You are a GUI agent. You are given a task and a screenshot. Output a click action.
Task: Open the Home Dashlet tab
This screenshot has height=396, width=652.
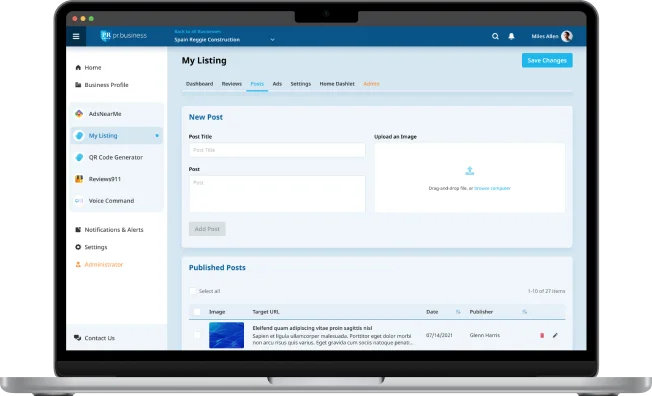[337, 84]
